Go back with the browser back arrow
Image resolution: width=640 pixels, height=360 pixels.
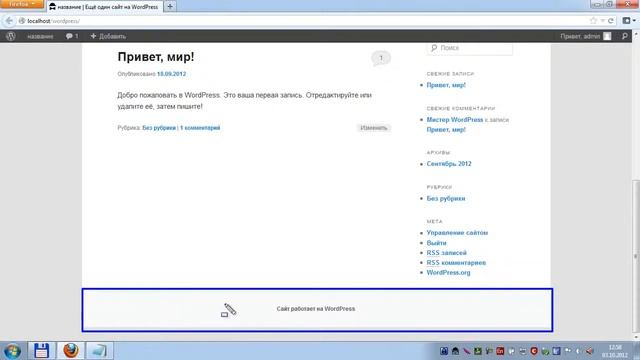(9, 21)
